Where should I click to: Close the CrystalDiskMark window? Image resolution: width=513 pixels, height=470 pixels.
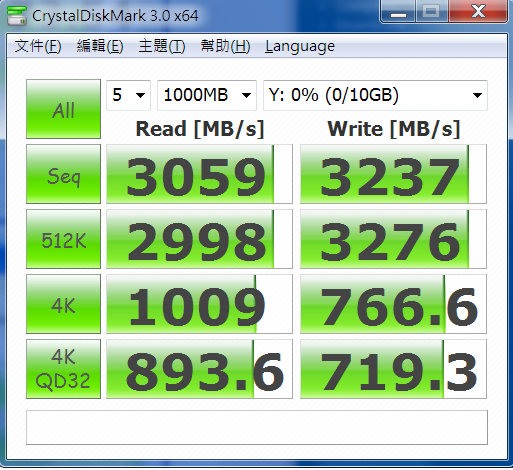coord(478,12)
